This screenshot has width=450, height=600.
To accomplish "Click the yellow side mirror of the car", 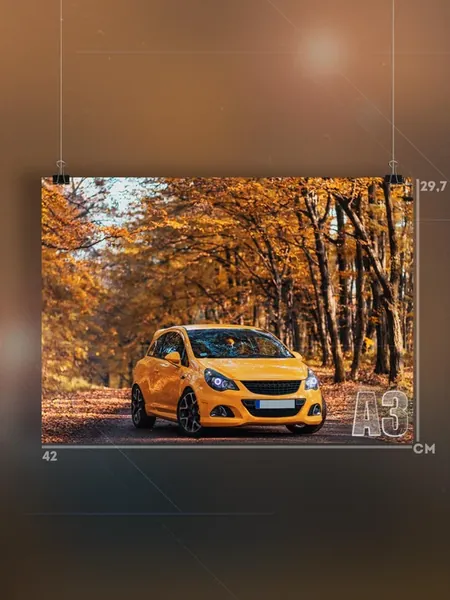I will pos(173,358).
